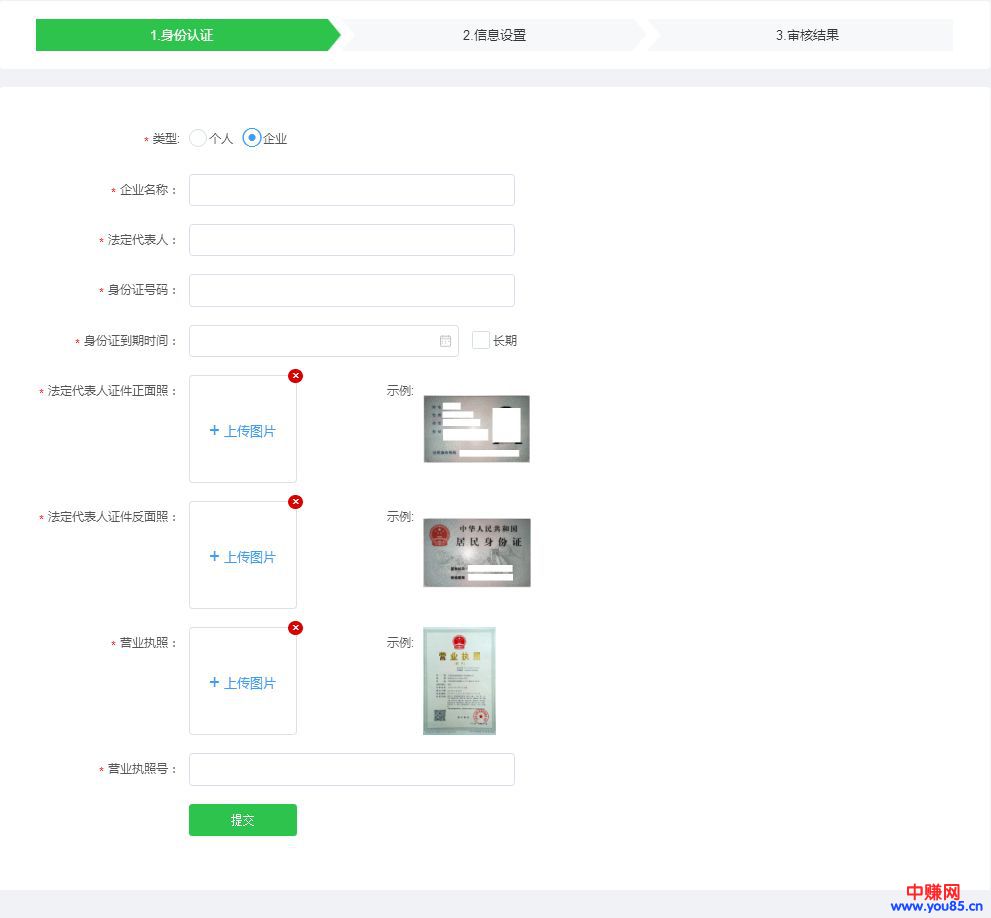Screen dimensions: 991x918
Task: Check the 长期 checkbox
Action: (481, 340)
